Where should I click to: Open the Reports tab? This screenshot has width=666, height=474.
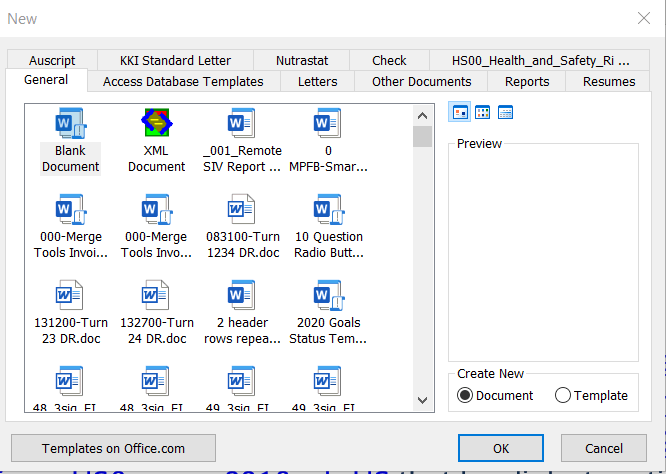527,82
